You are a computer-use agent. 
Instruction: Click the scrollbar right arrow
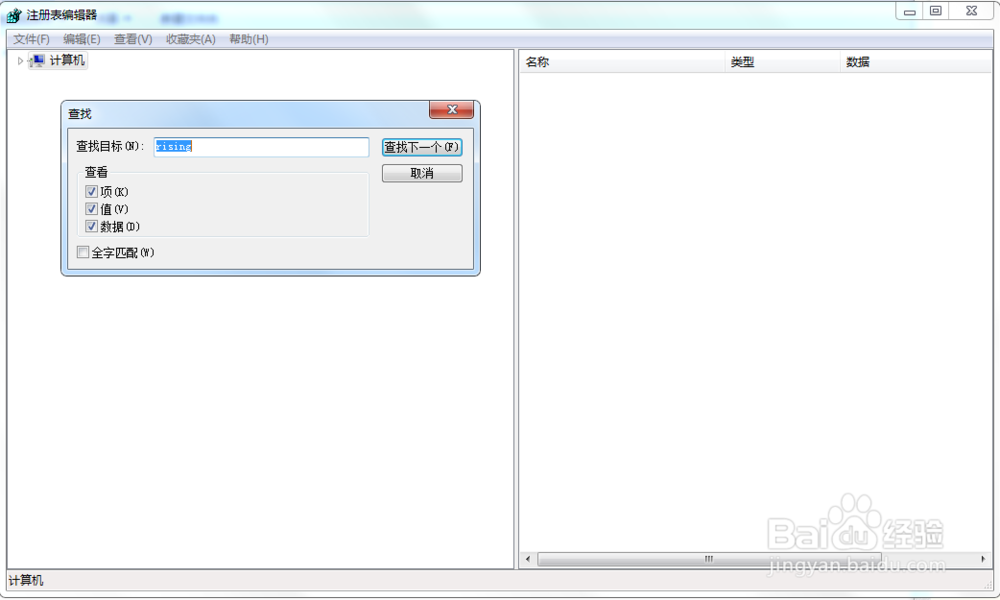983,559
